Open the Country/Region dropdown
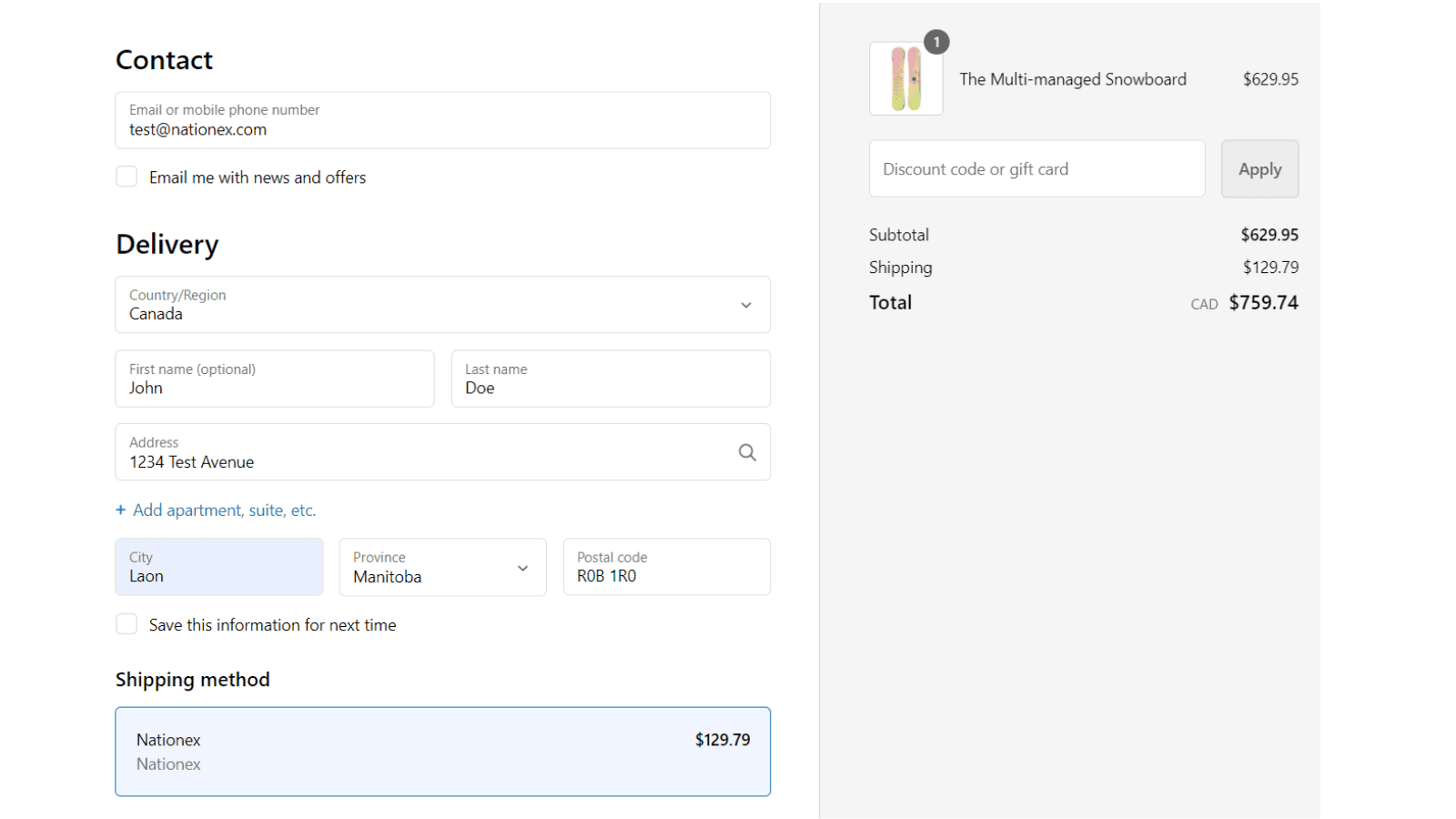 point(442,305)
